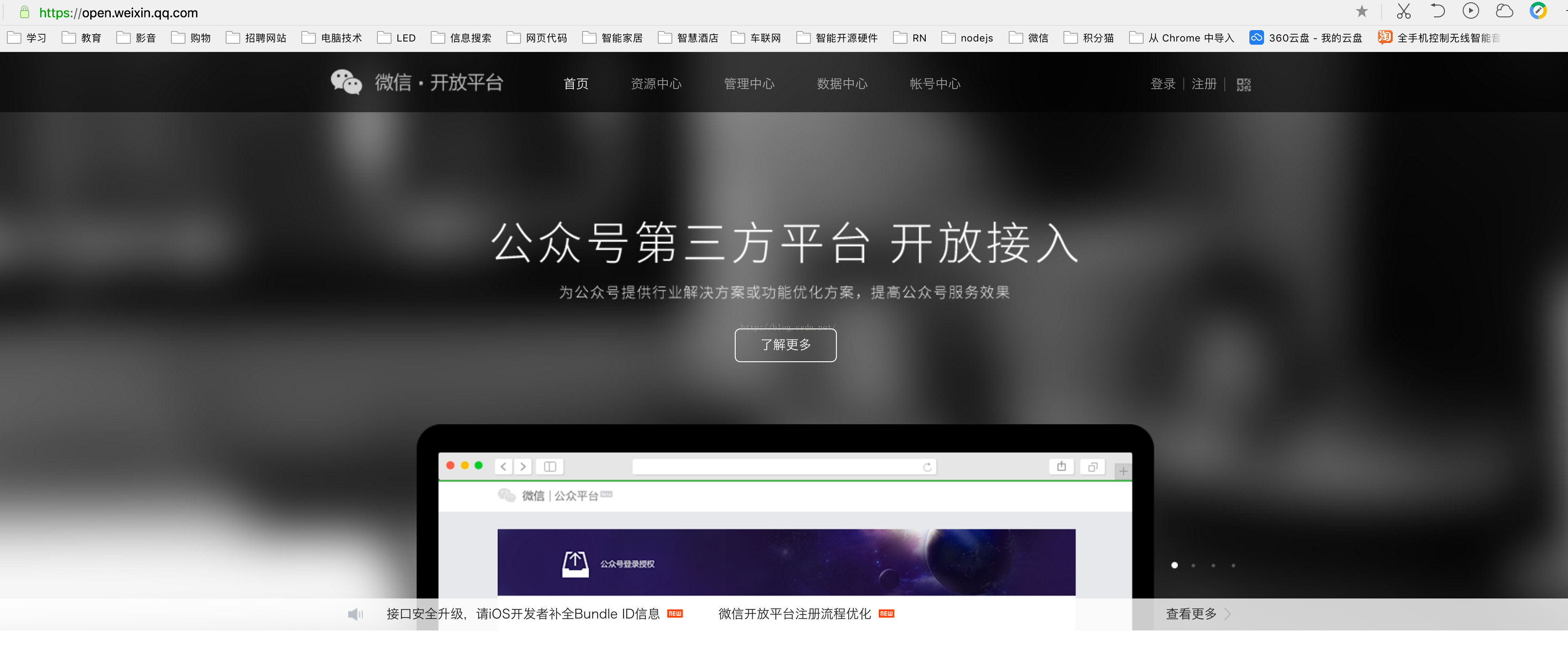The width and height of the screenshot is (1568, 645).
Task: Open the 智能家居 bookmark folder
Action: tap(613, 38)
